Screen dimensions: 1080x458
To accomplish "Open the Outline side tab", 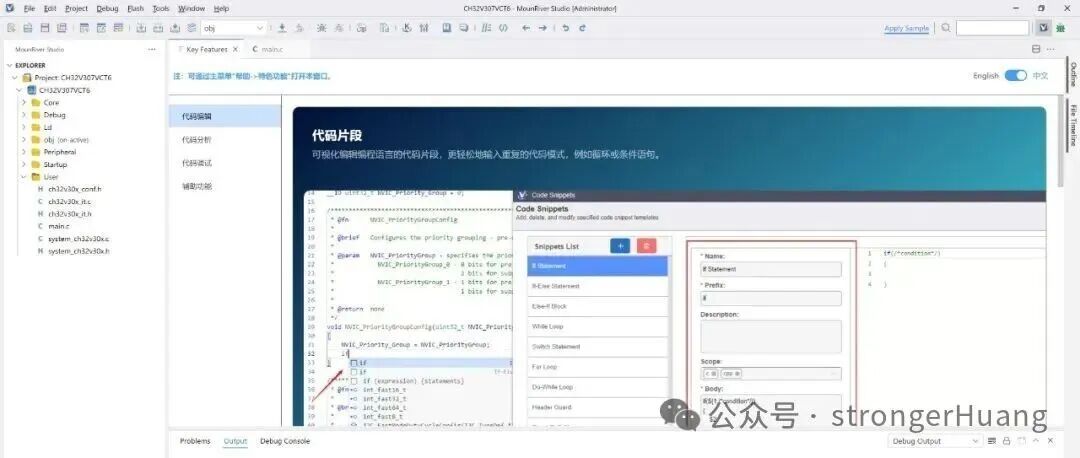I will point(1072,75).
